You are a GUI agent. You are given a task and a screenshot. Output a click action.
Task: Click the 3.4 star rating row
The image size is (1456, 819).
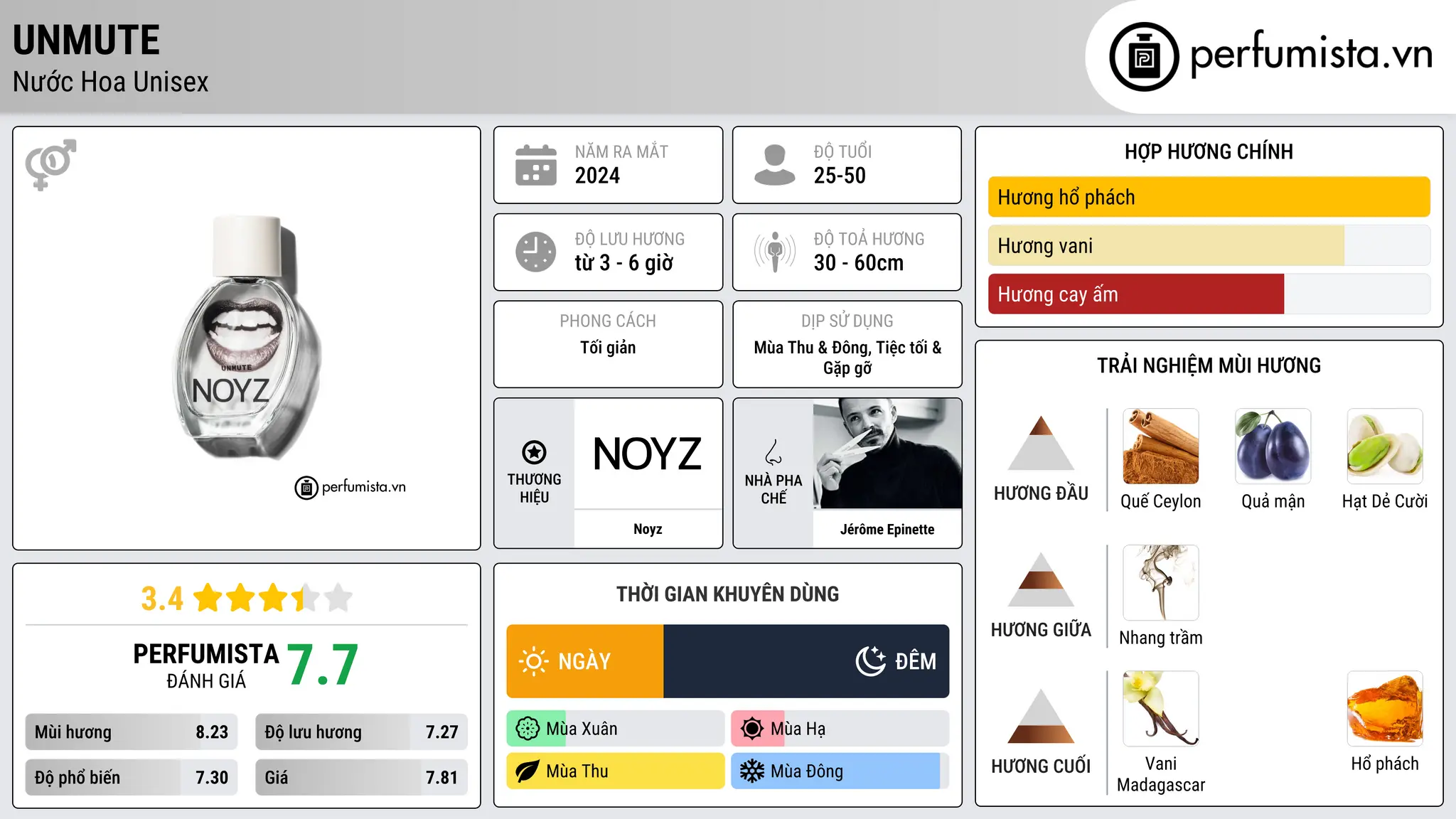point(247,598)
